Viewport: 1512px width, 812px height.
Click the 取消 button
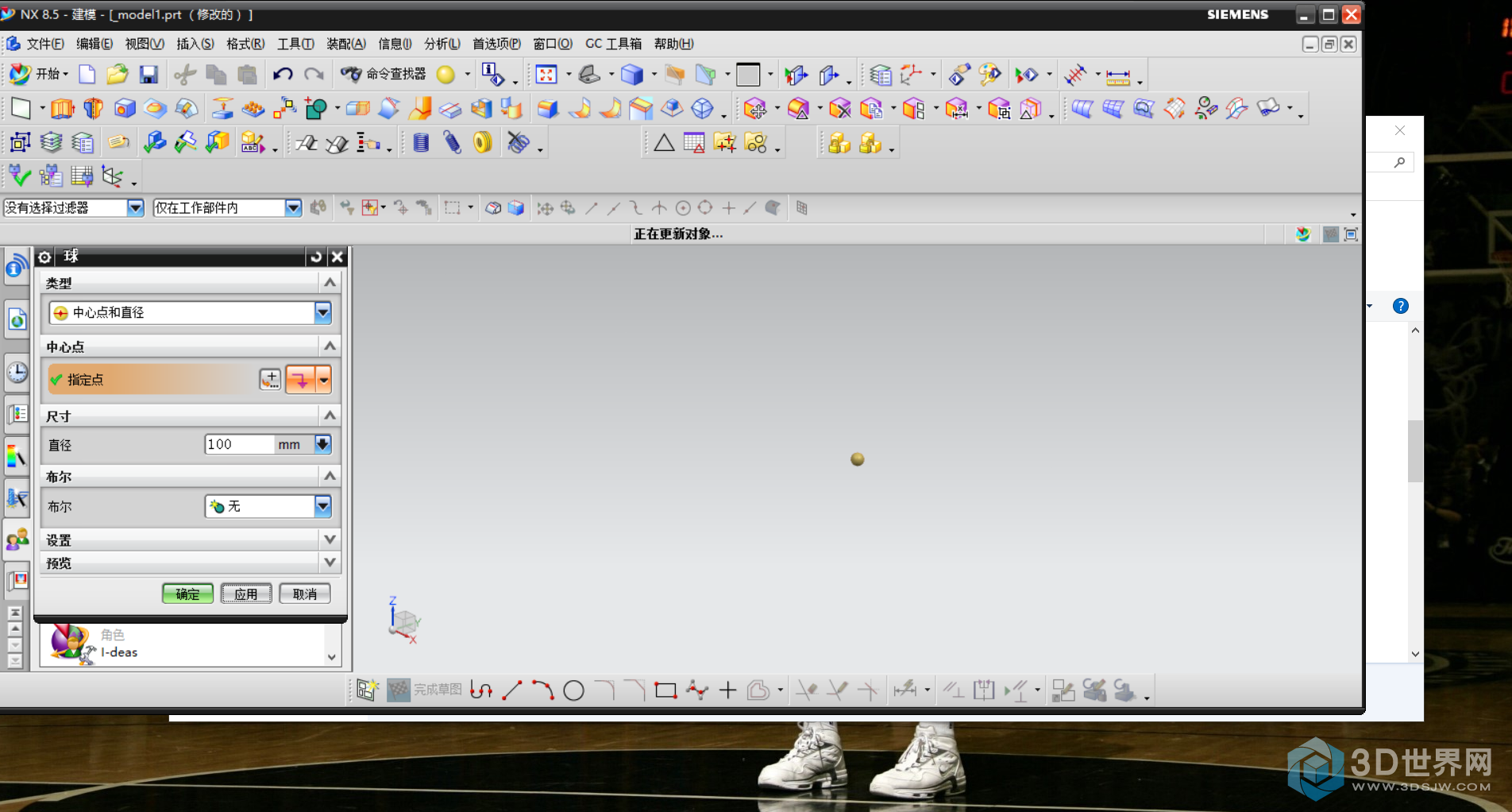click(x=305, y=594)
